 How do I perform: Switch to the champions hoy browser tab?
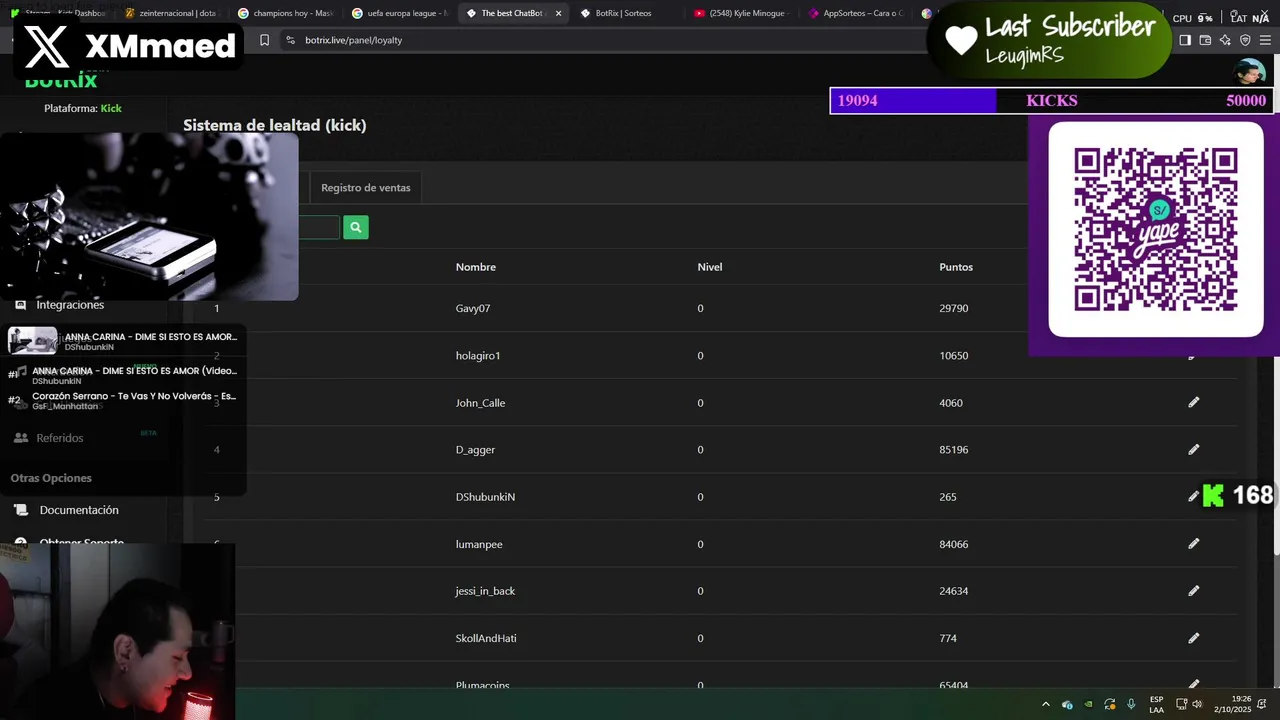pos(285,13)
